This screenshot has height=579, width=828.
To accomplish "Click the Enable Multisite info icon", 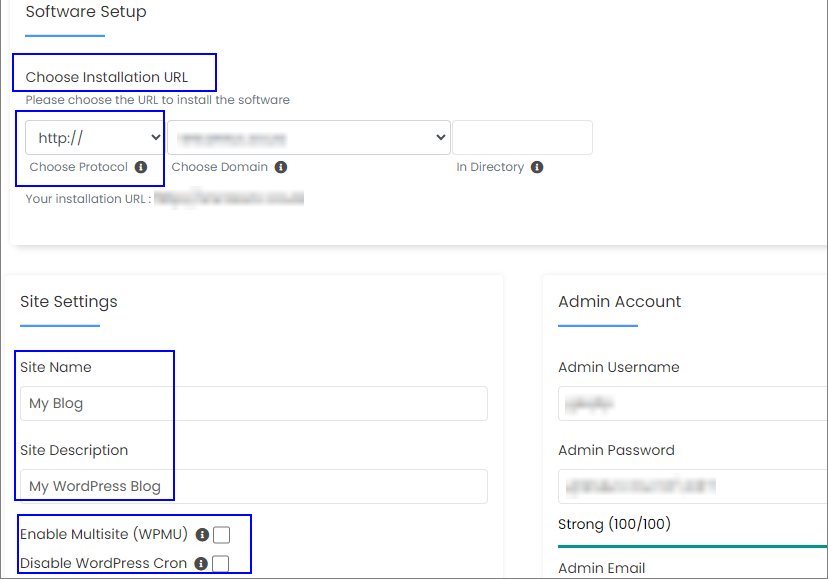I will (202, 535).
